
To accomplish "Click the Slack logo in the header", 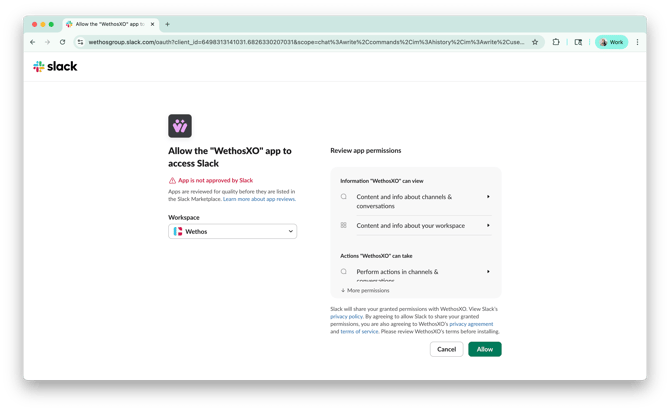I will (x=55, y=66).
